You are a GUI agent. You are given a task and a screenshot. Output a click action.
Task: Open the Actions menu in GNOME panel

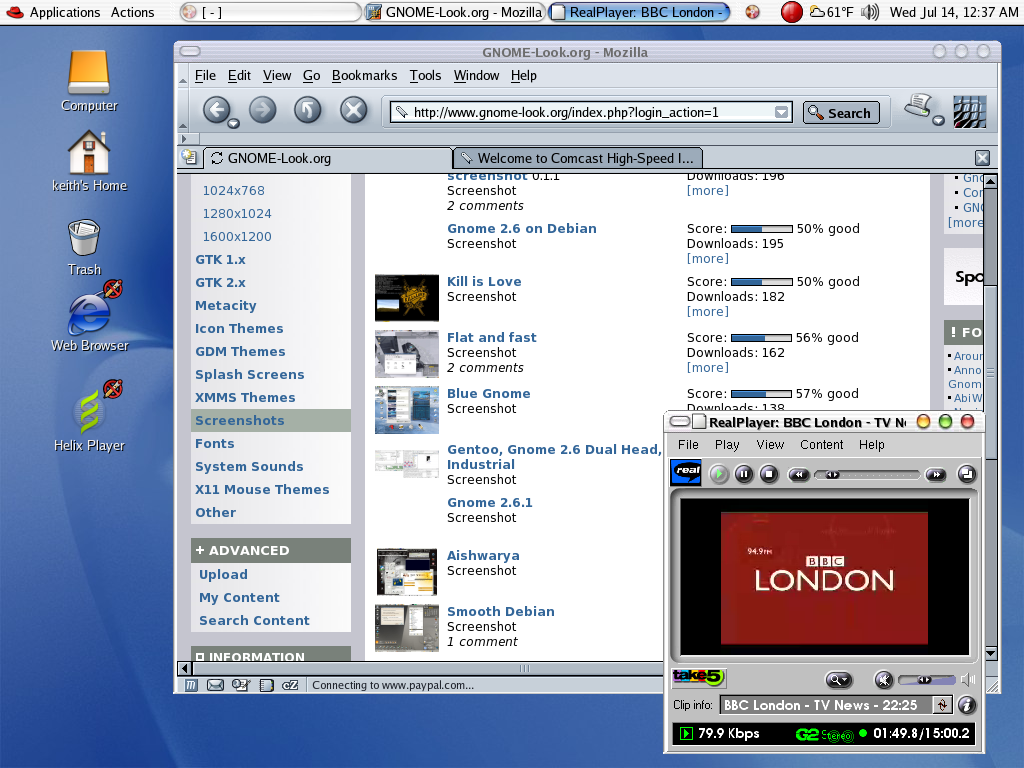click(x=133, y=12)
